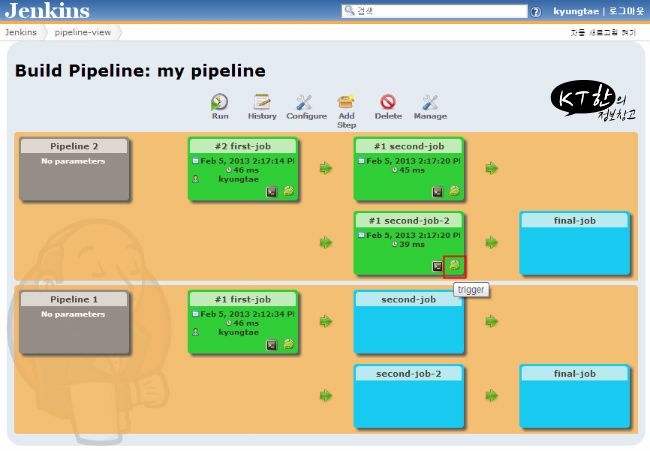Click retrigger icon on #2 first-job
Screen dimensions: 650x451
pyautogui.click(x=289, y=191)
